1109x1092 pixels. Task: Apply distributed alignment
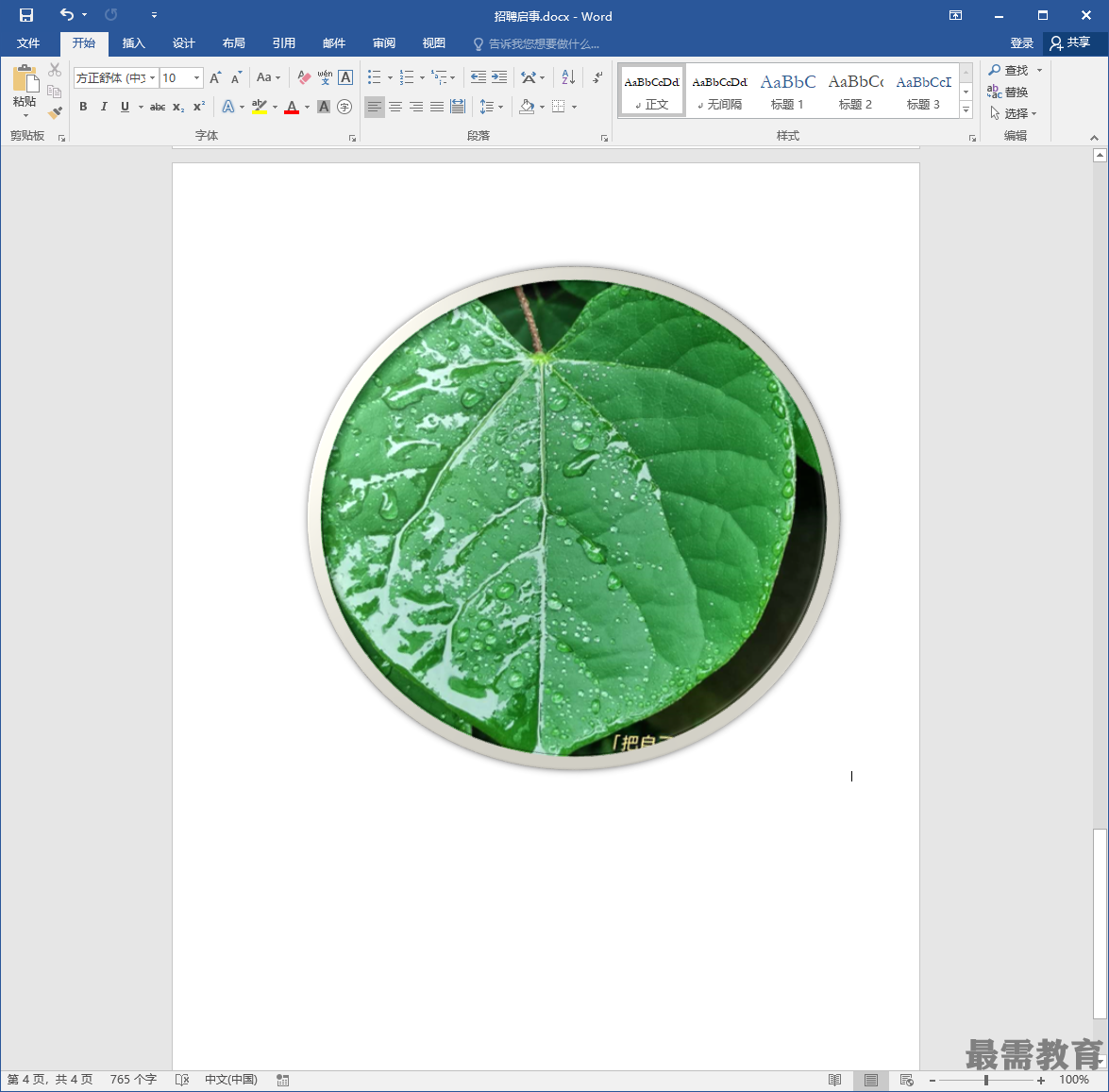458,107
